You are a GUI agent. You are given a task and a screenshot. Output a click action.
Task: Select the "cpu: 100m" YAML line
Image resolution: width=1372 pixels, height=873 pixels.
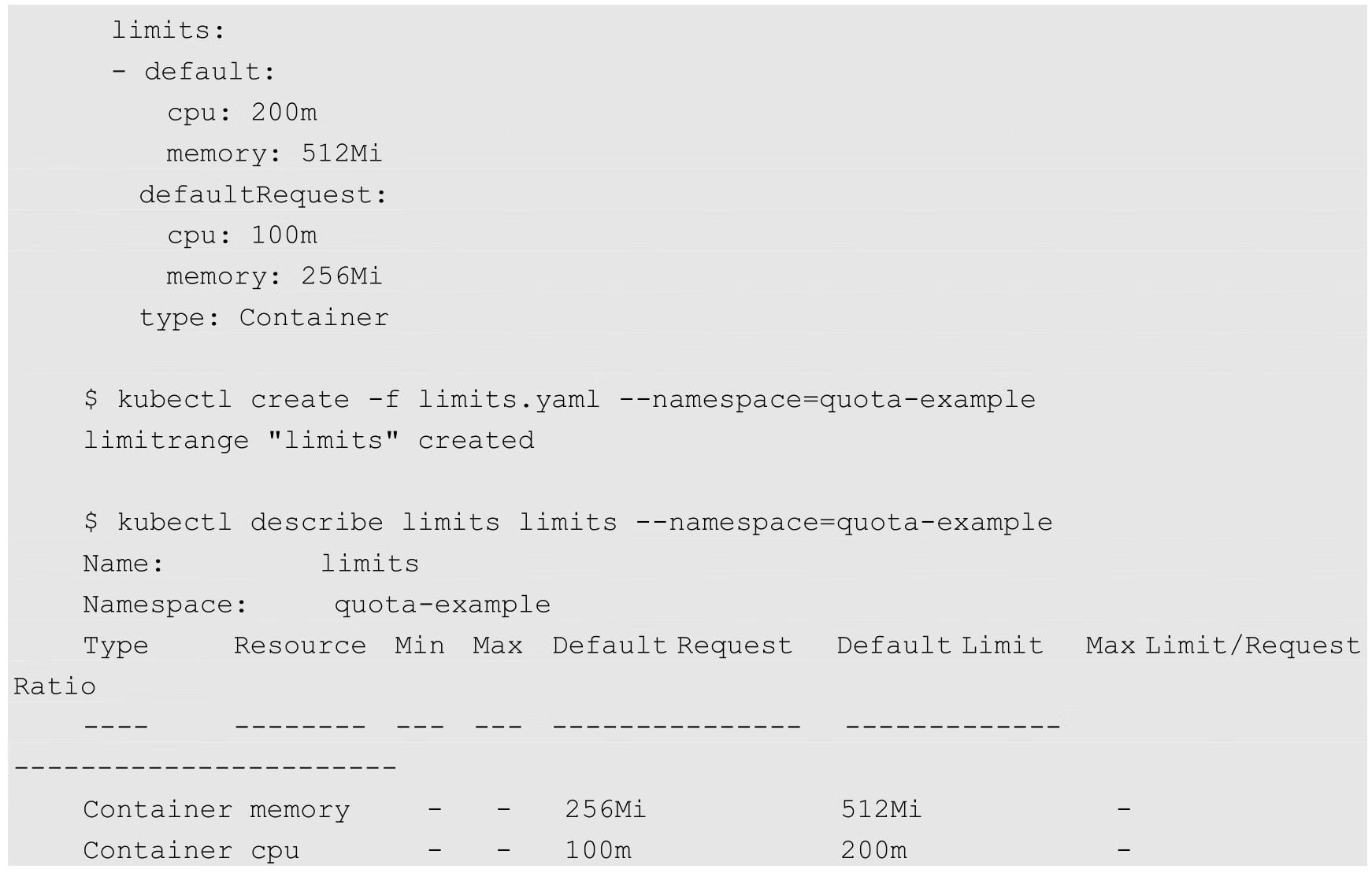click(x=242, y=235)
